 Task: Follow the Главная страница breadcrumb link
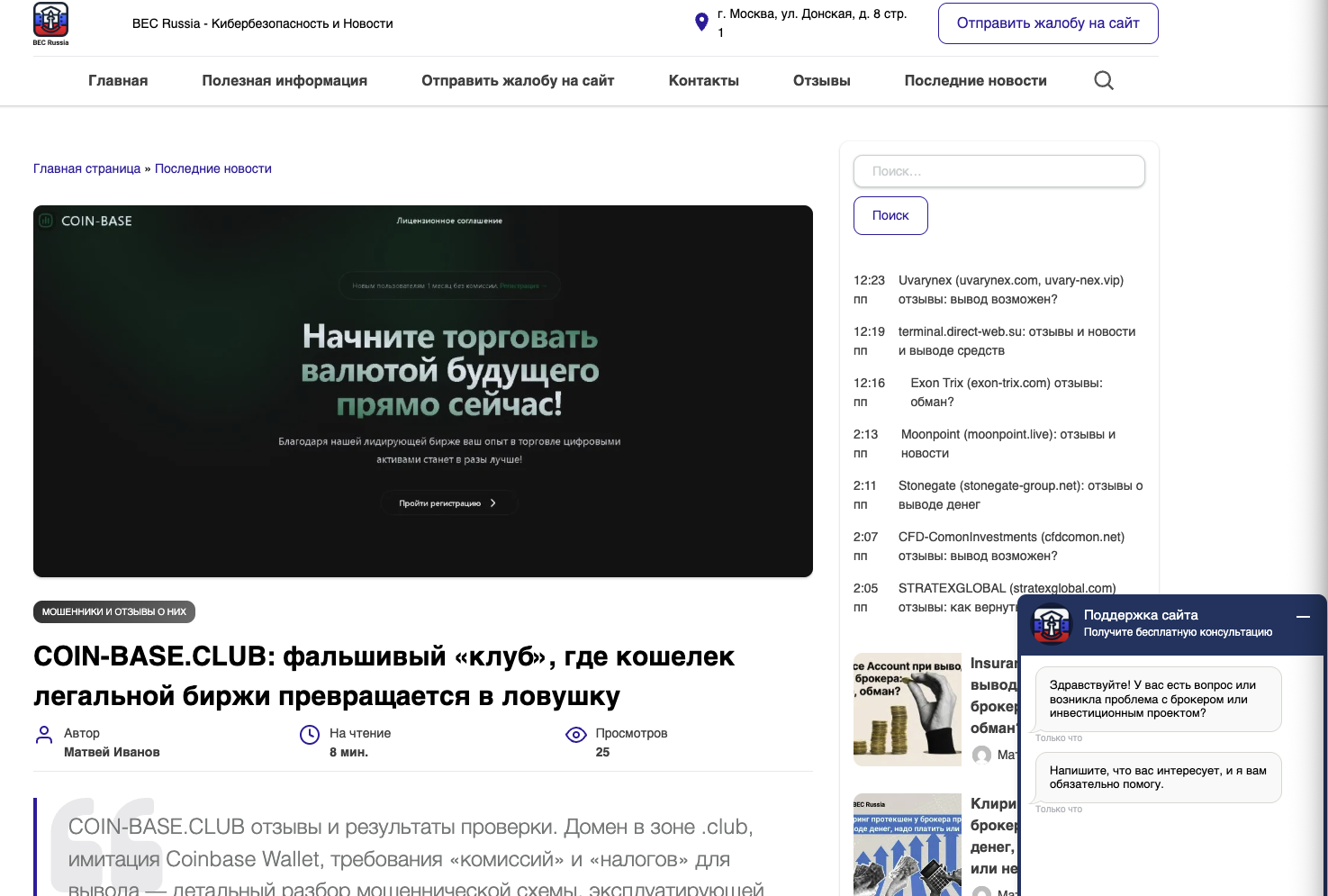point(86,168)
